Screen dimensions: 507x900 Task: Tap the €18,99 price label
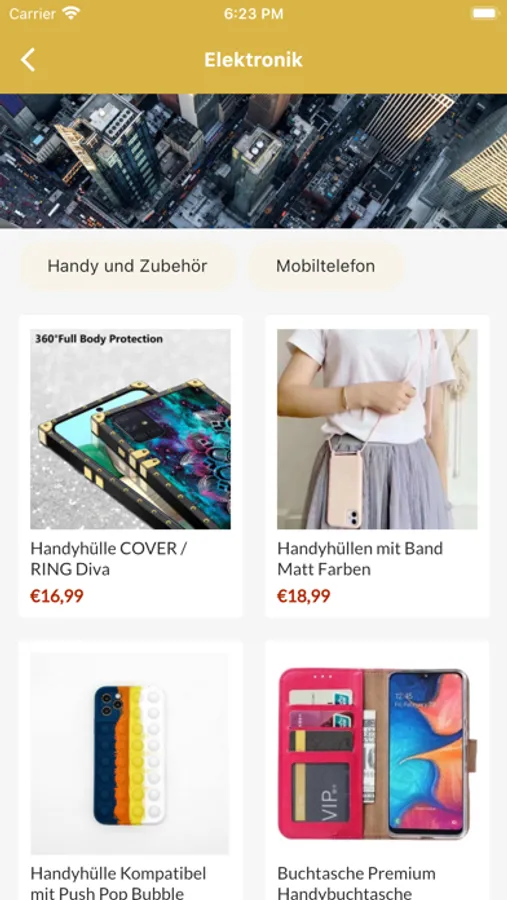[304, 596]
